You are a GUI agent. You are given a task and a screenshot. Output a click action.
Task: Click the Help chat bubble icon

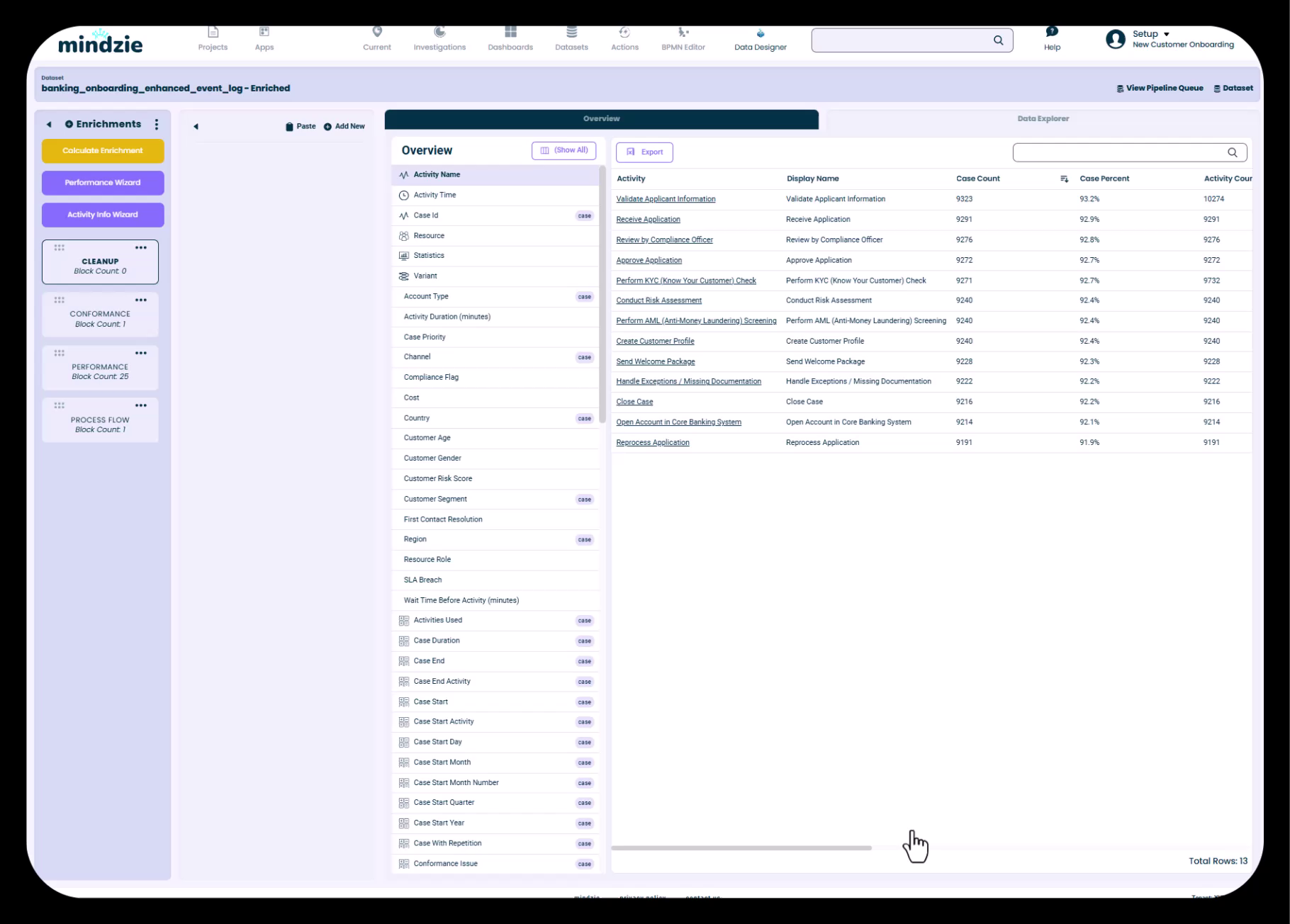pos(1052,32)
